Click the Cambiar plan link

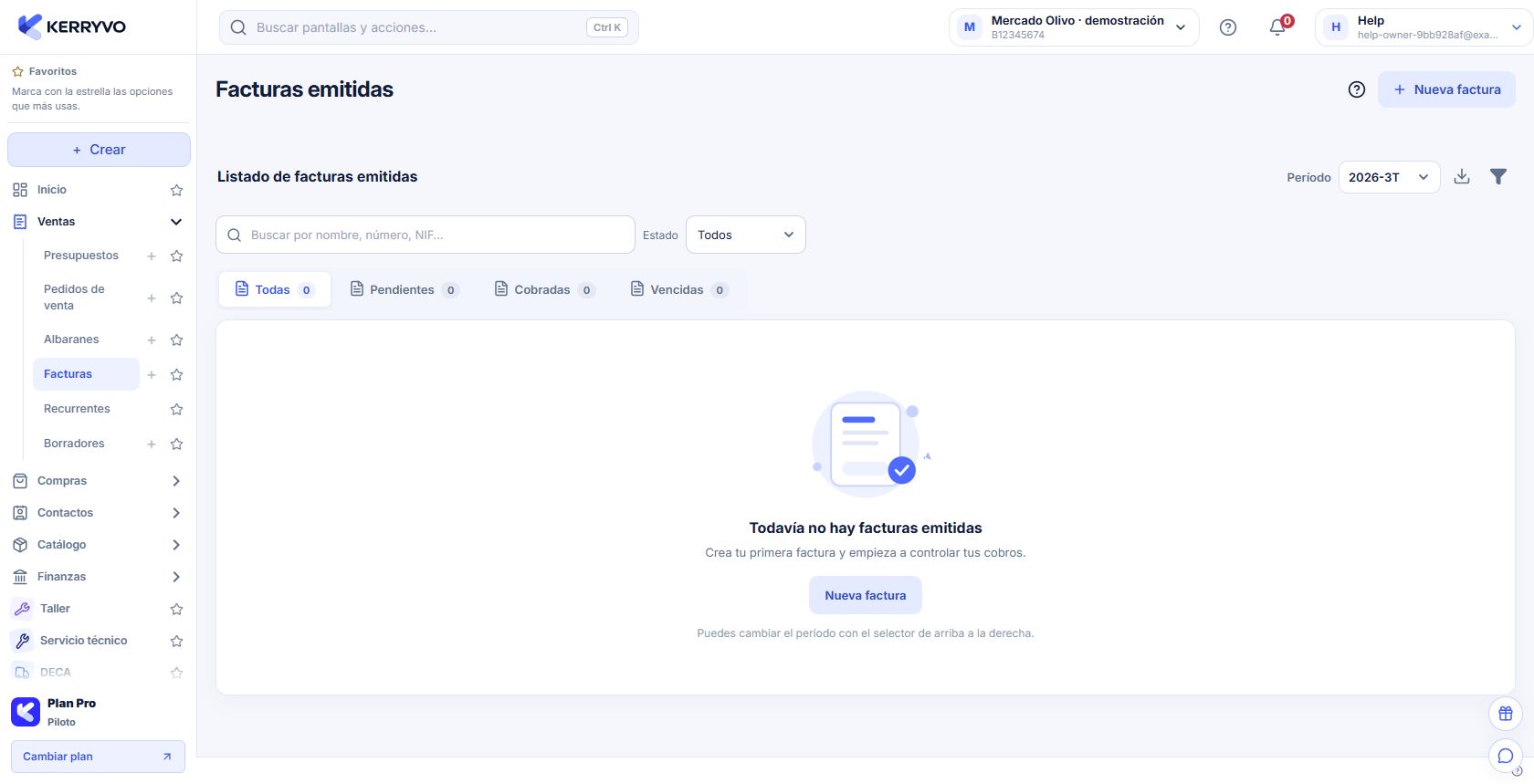(x=98, y=757)
